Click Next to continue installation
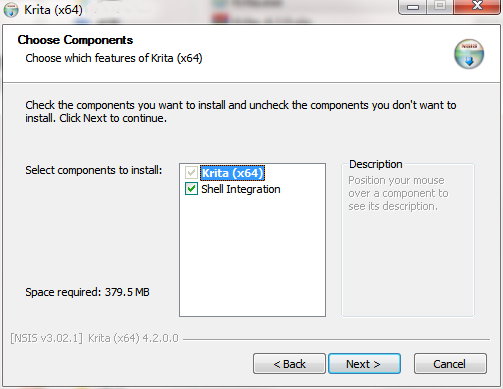This screenshot has height=389, width=503. [364, 364]
